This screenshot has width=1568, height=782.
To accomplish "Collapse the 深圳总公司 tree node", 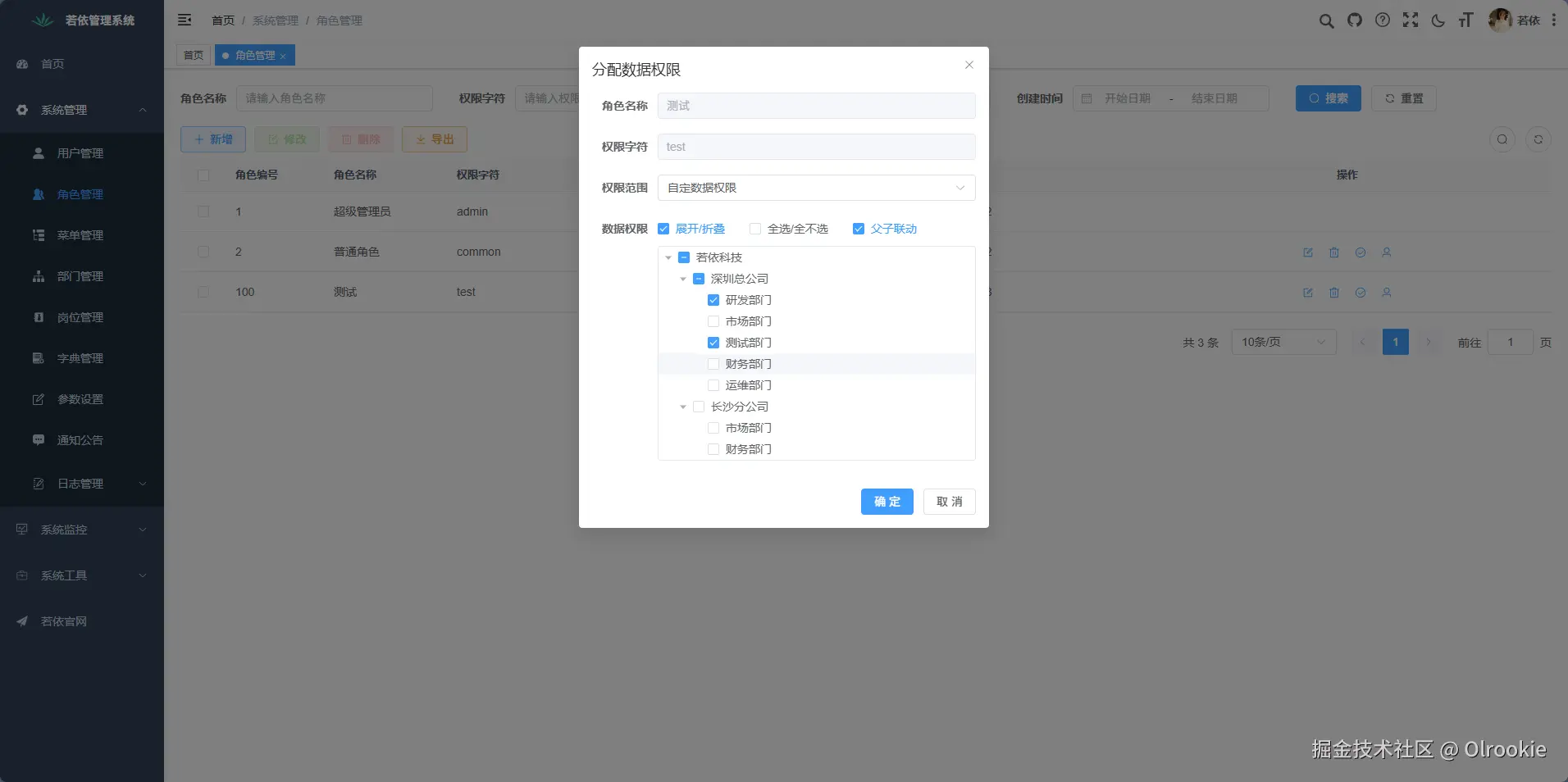I will coord(682,279).
